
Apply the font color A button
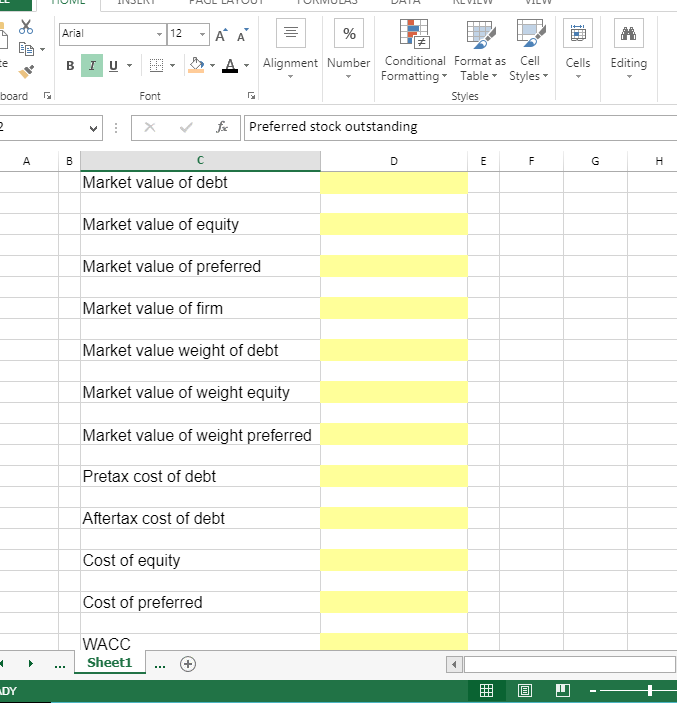point(230,65)
